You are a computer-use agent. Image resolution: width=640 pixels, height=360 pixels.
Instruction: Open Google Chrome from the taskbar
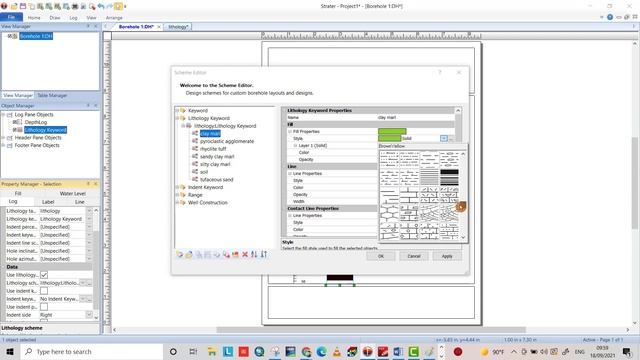click(x=306, y=351)
